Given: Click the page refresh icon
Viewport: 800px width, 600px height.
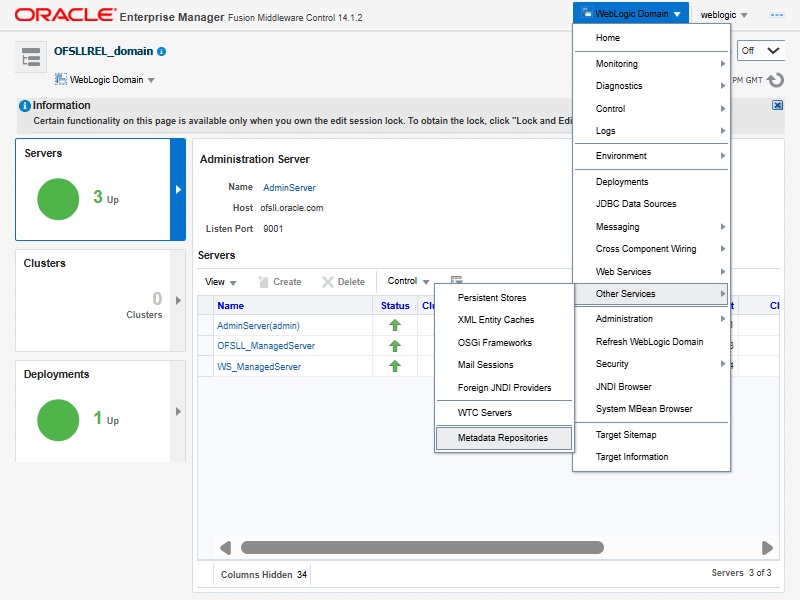Looking at the screenshot, I should (775, 80).
